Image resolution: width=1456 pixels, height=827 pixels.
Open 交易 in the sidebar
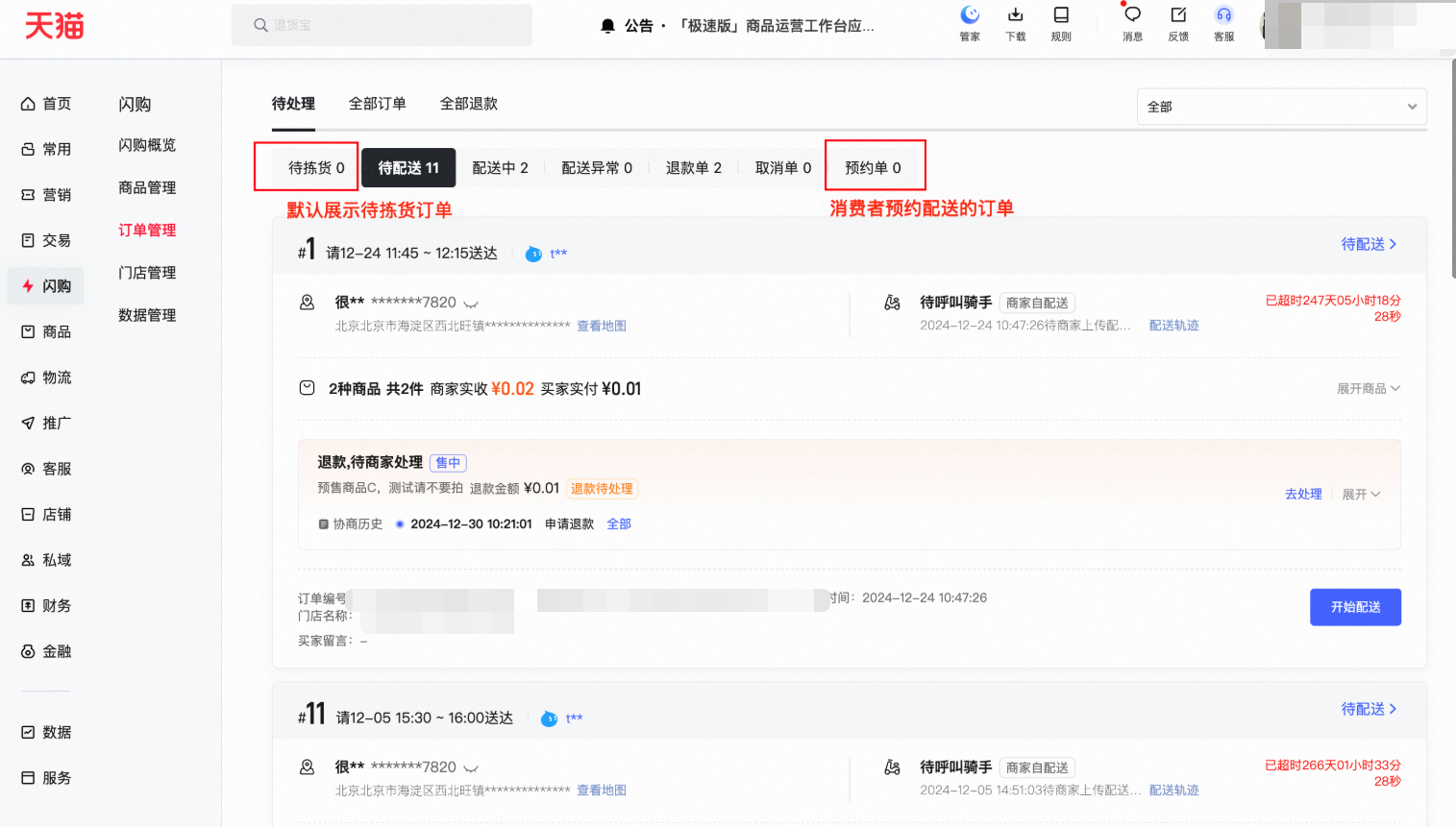tap(46, 240)
